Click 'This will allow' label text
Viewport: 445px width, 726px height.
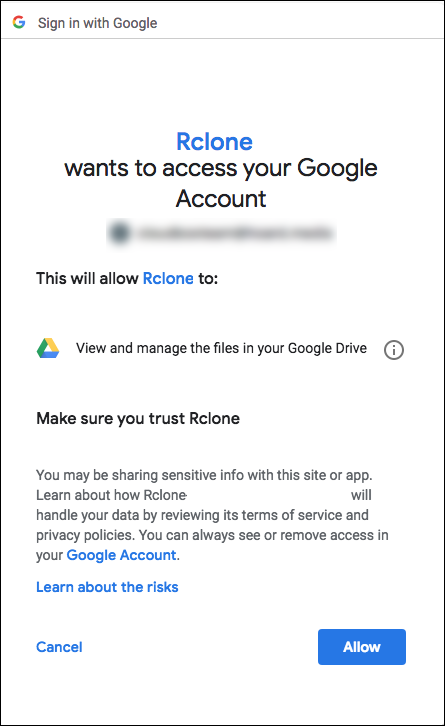click(87, 278)
